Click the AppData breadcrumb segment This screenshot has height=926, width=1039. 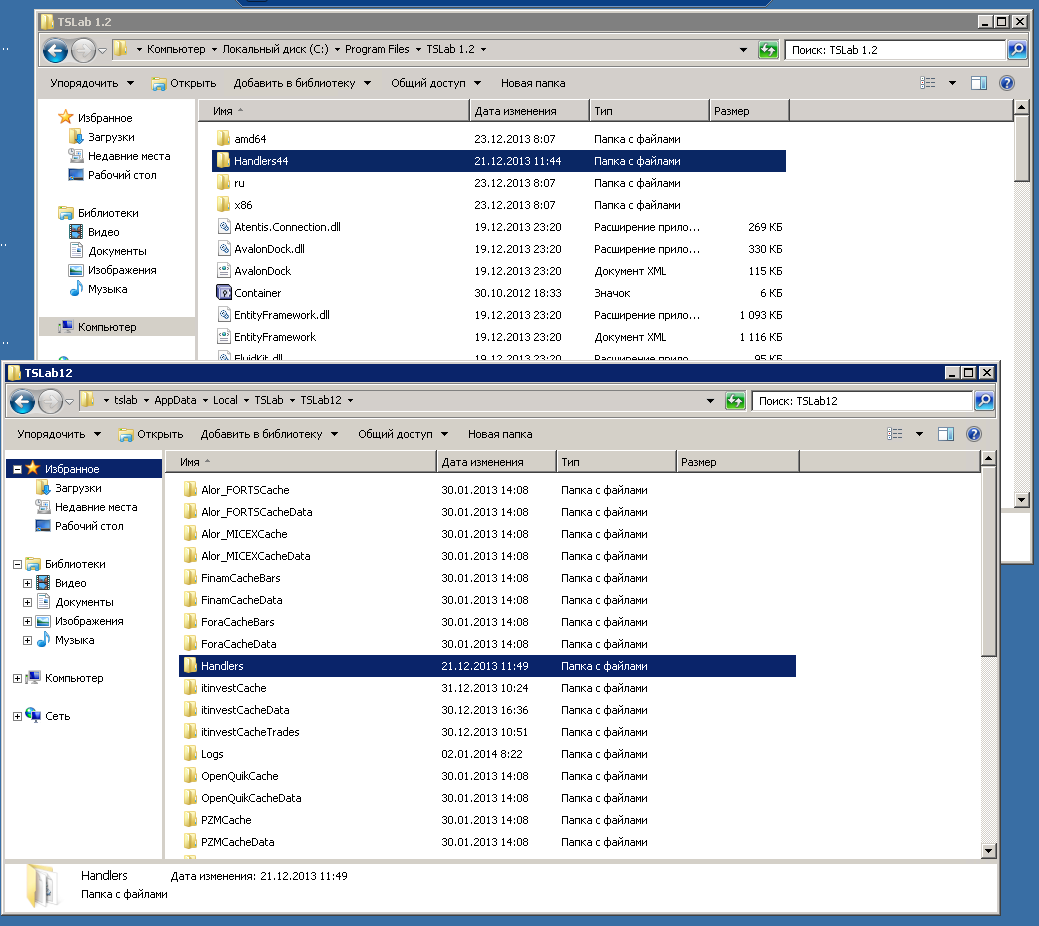pos(174,400)
